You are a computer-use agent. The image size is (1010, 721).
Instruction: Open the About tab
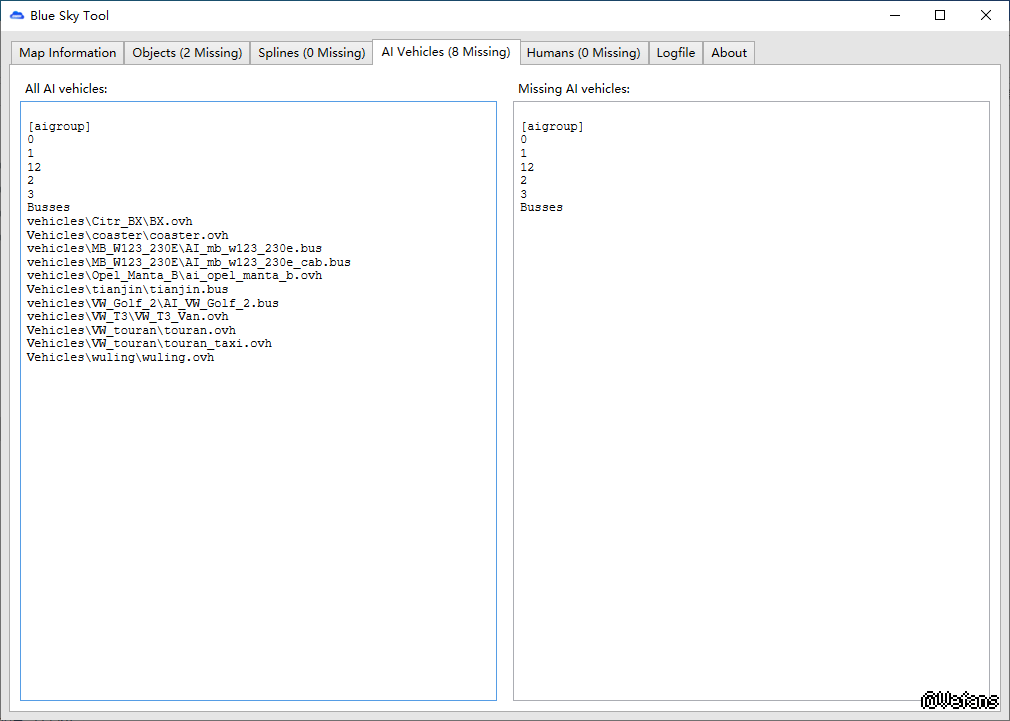pyautogui.click(x=729, y=53)
